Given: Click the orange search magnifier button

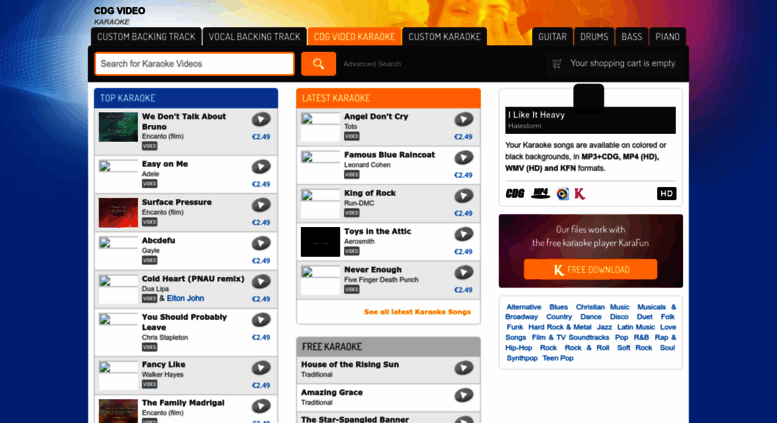Looking at the screenshot, I should coord(319,64).
